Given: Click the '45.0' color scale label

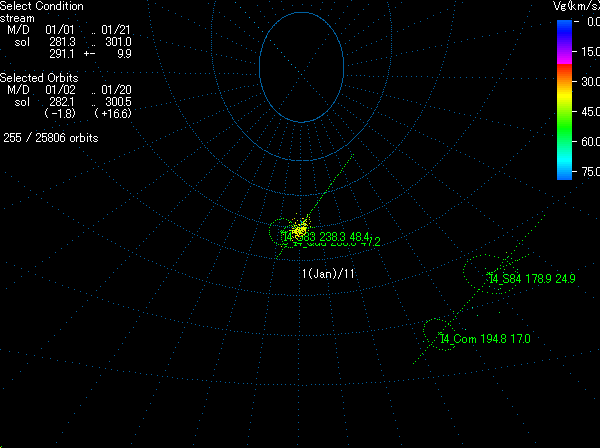Looking at the screenshot, I should (x=590, y=112).
